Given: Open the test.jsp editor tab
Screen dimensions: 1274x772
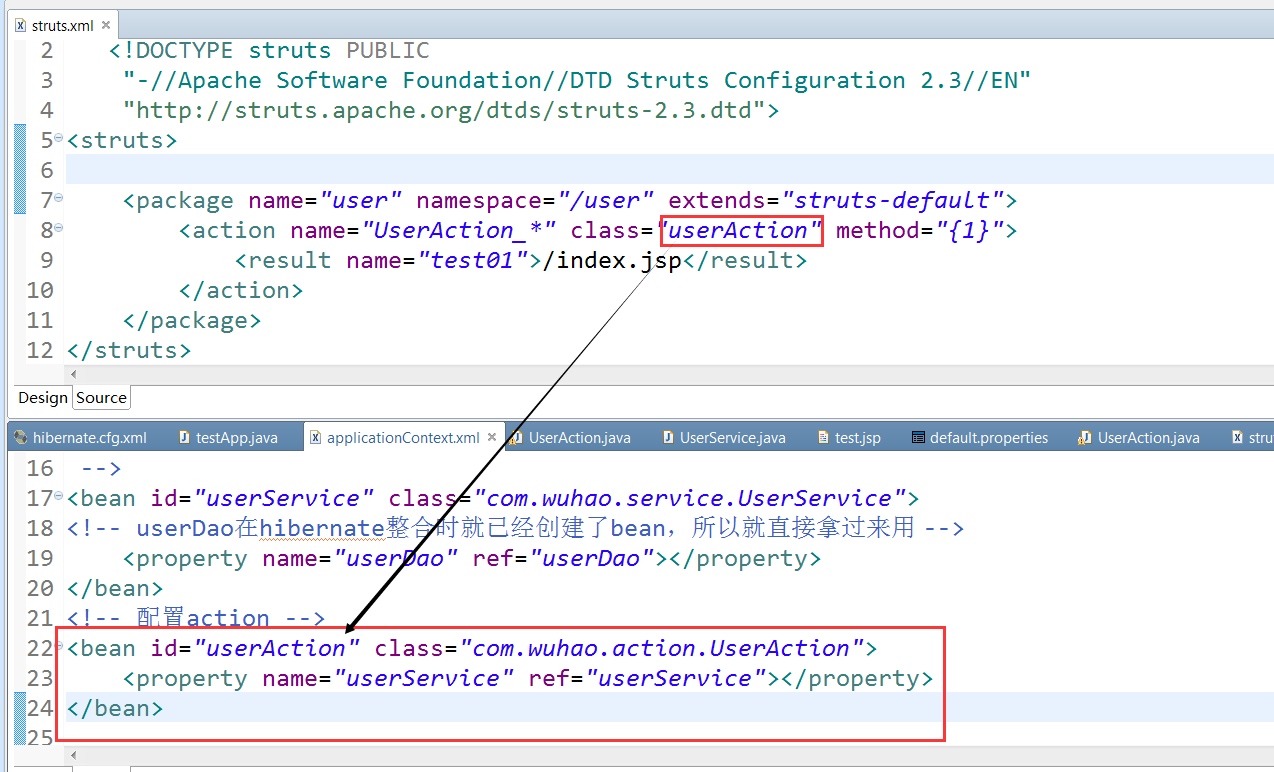Looking at the screenshot, I should (x=848, y=437).
